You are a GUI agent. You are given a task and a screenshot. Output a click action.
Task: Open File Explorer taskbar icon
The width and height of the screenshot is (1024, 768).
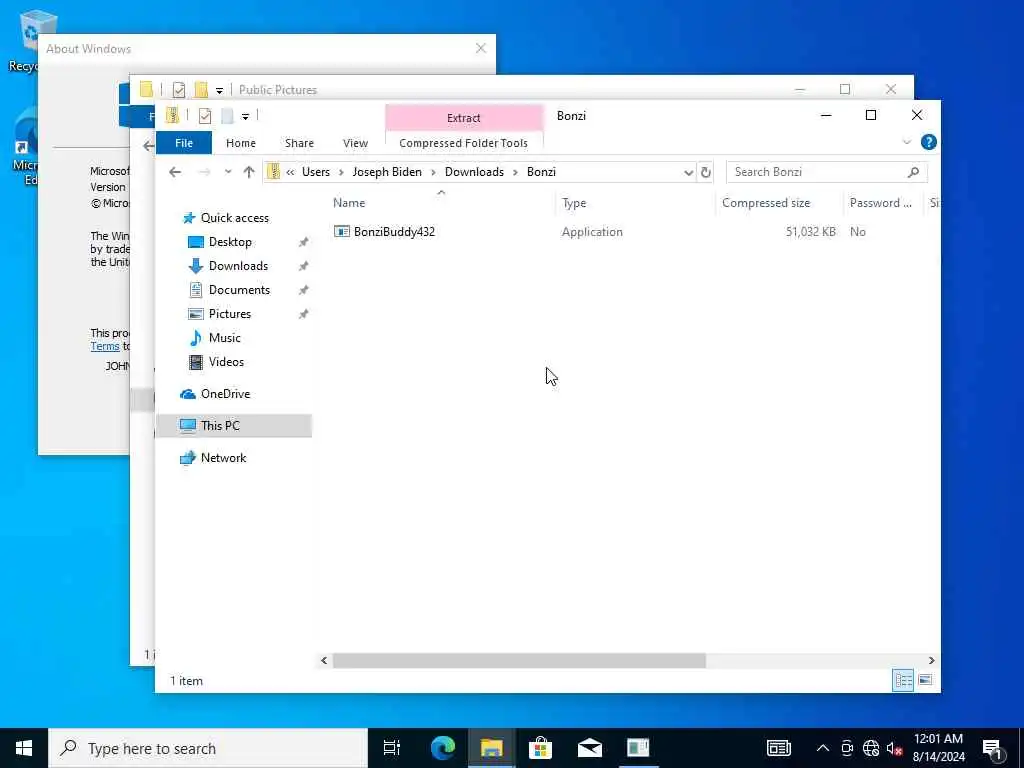[x=492, y=748]
